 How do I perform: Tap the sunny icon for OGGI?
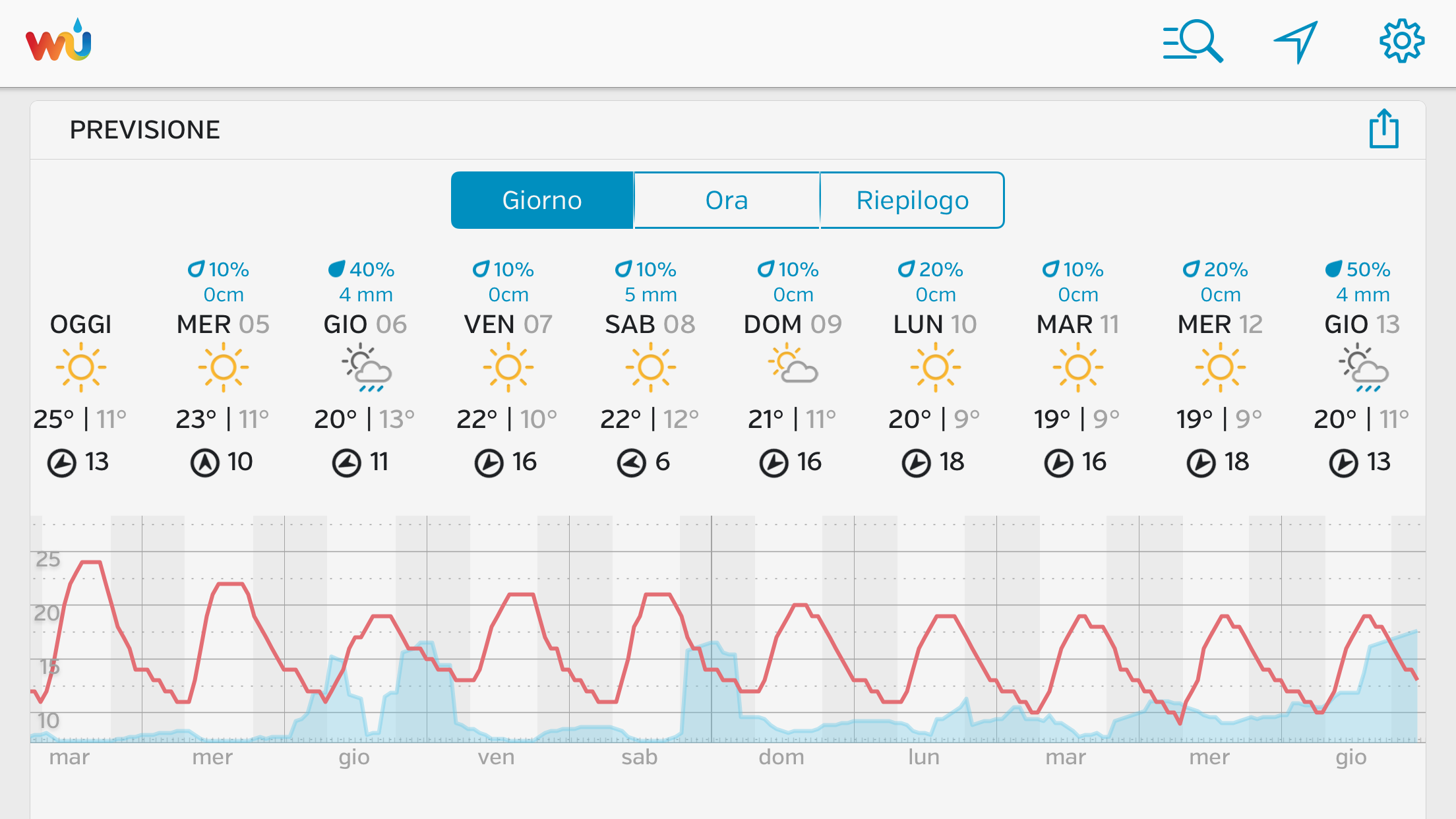click(81, 367)
